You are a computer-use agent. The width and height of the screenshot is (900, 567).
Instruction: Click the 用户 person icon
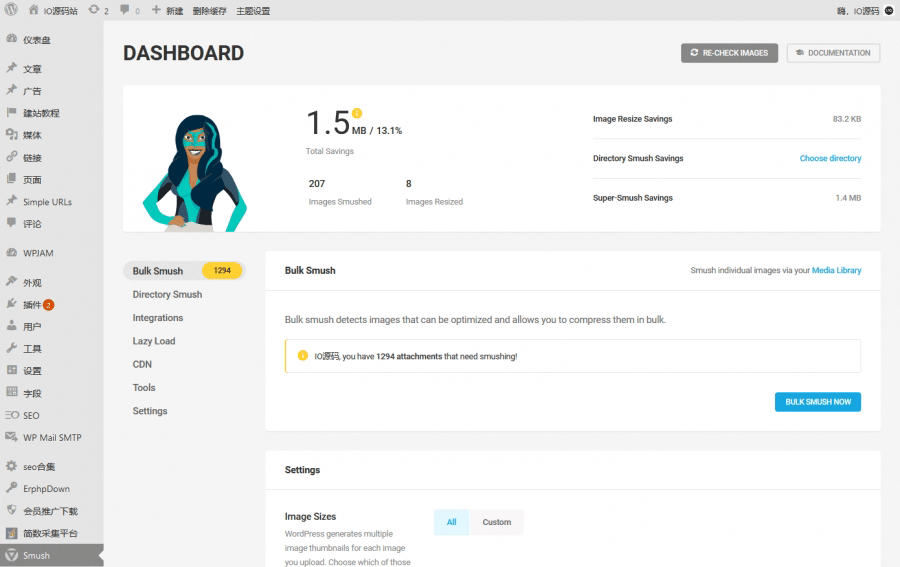[x=11, y=326]
